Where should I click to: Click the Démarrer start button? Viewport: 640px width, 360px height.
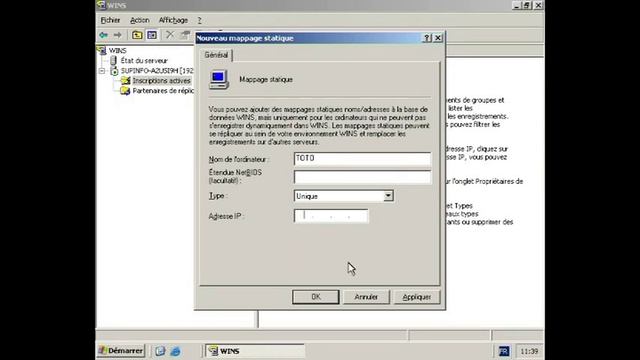(x=121, y=351)
